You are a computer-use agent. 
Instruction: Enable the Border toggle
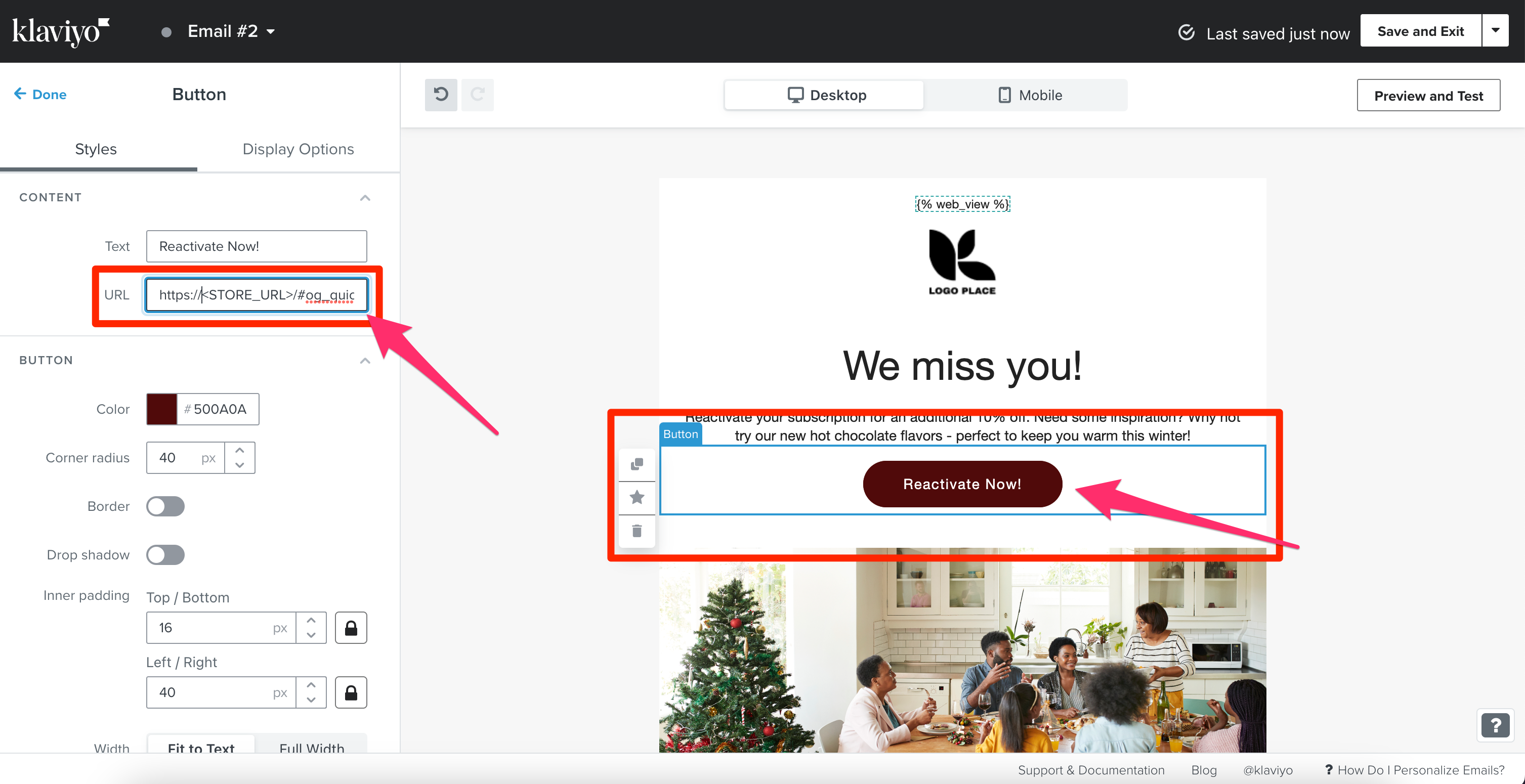[165, 506]
